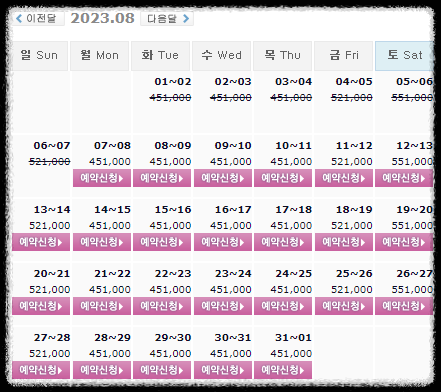
Task: Go to next month with 다음달 button
Action: pos(167,18)
